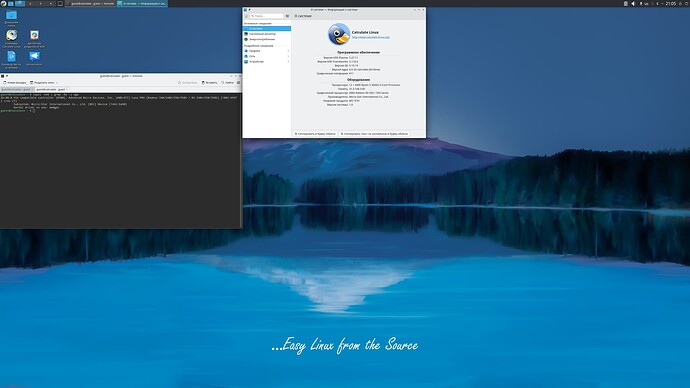Click the Calculate Linux penguin logo

(339, 34)
